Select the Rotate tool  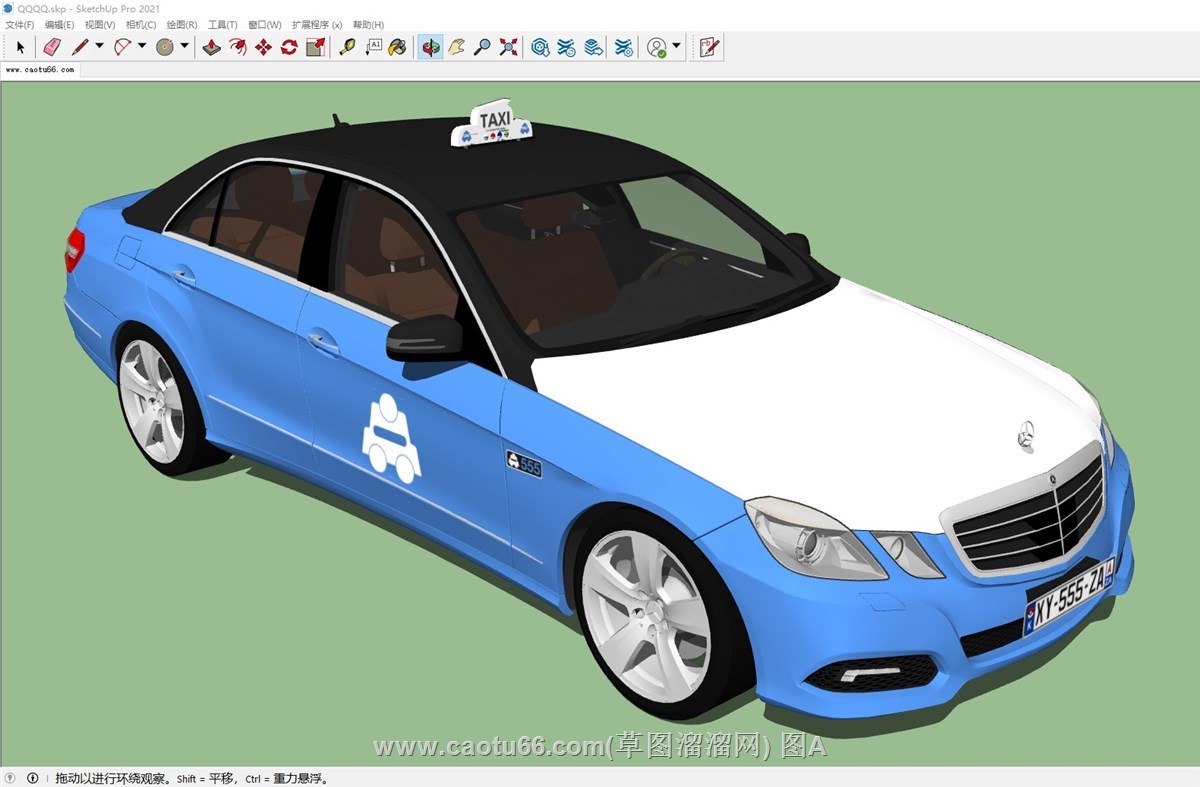(289, 47)
